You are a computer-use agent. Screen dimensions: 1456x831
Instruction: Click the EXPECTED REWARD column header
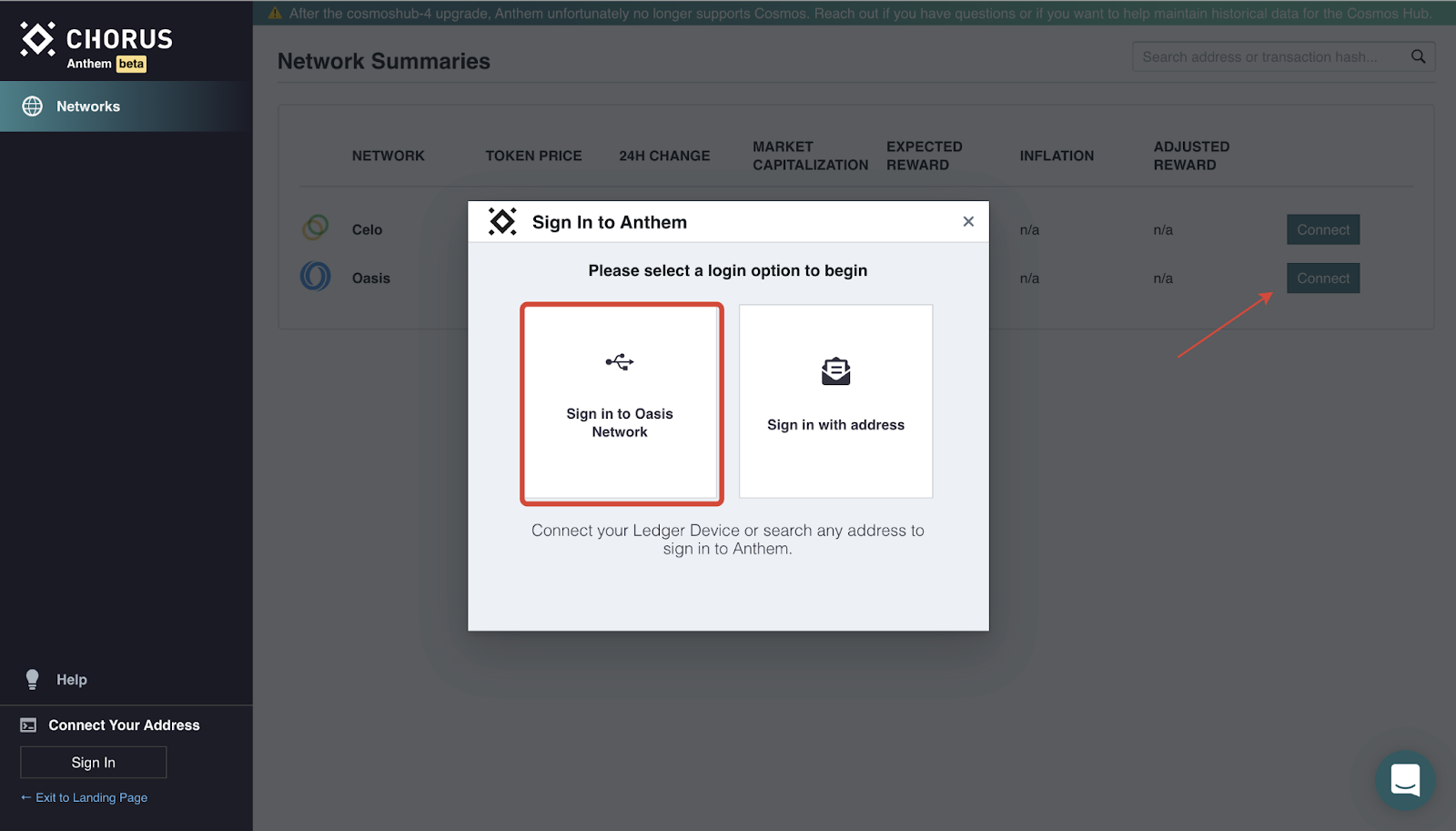925,156
